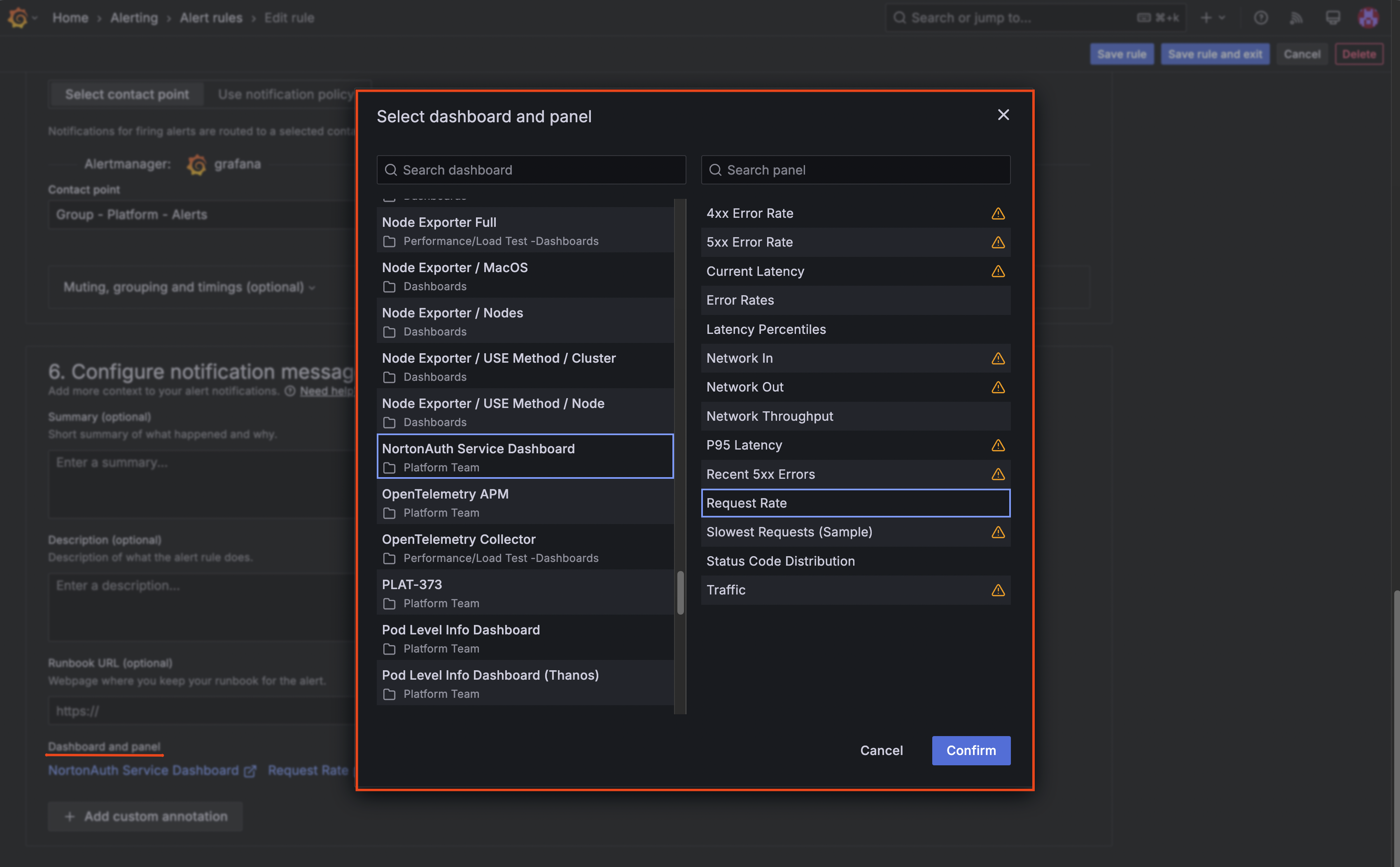The height and width of the screenshot is (867, 1400).
Task: Select the OpenTelemetry APM dashboard
Action: [x=525, y=502]
